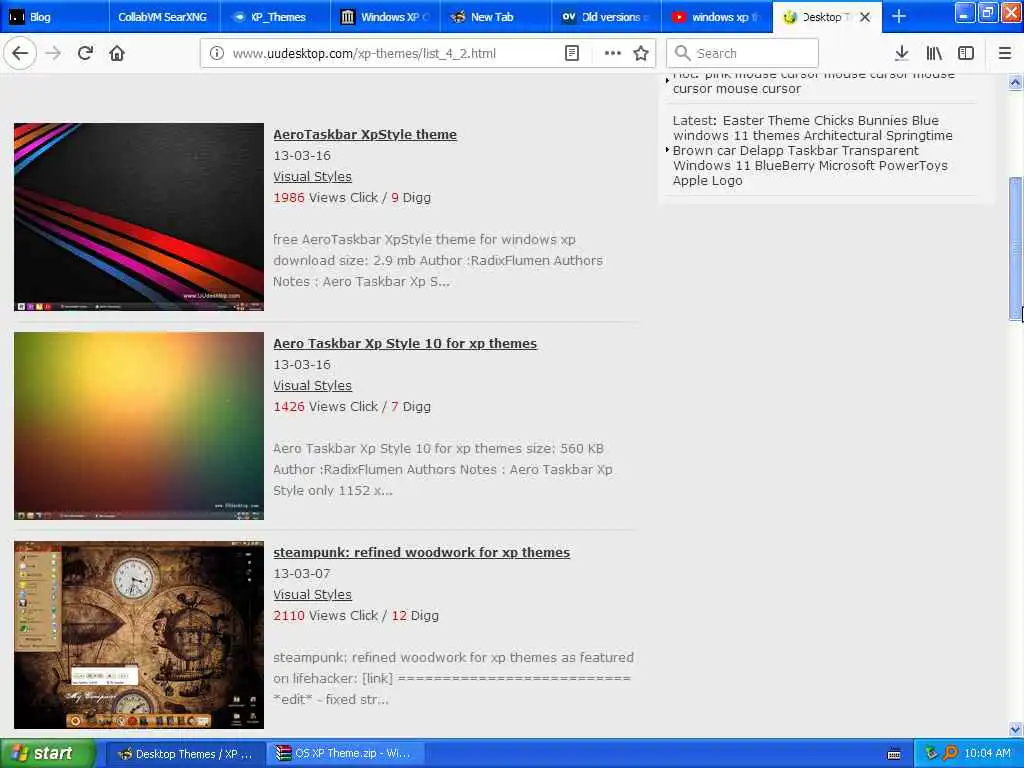Screen dimensions: 1024x768
Task: Select Desktop Themes / XP taskbar button
Action: click(185, 754)
